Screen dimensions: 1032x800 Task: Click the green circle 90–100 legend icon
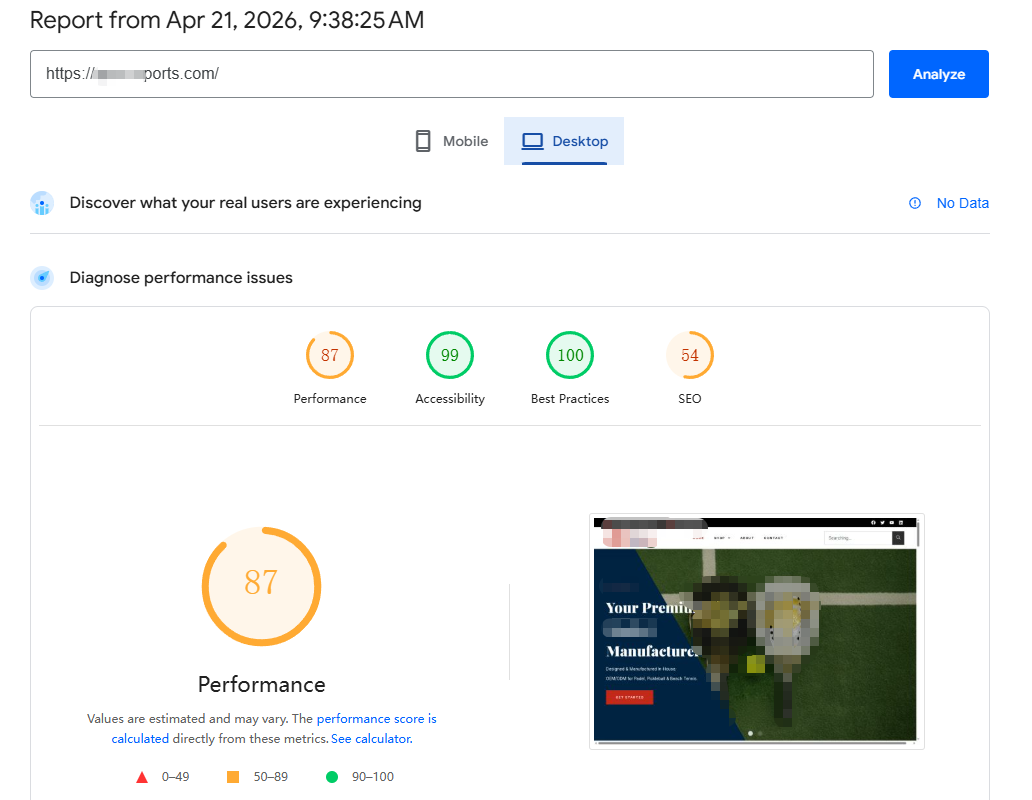coord(332,777)
